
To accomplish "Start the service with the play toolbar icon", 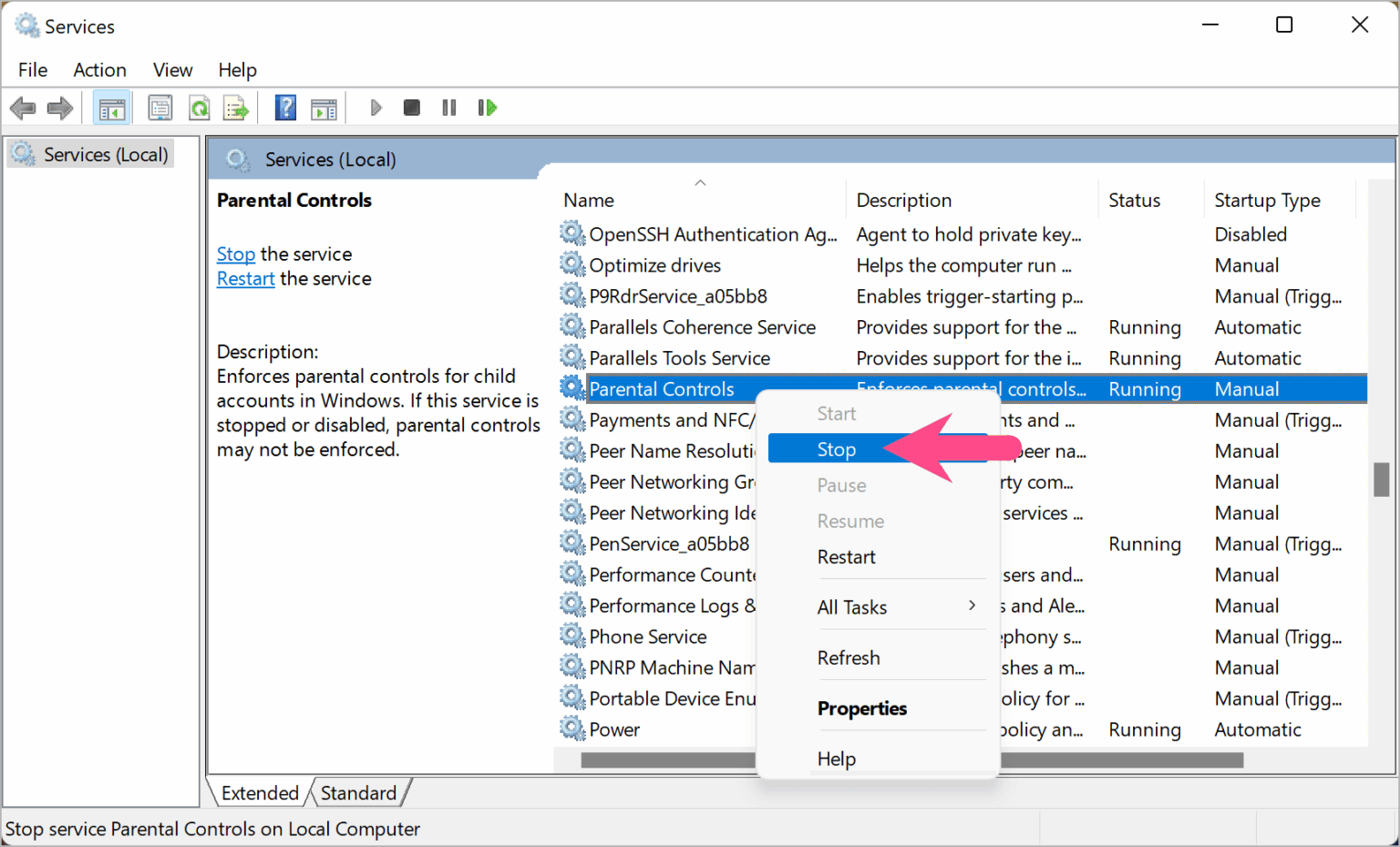I will [x=376, y=108].
